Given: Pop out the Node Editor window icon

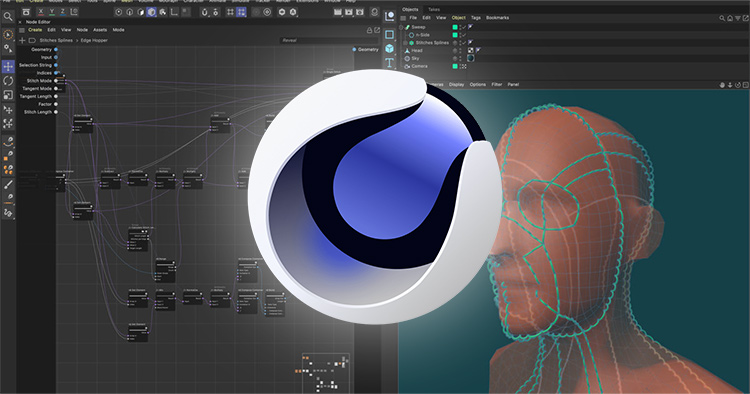Looking at the screenshot, I should click(377, 30).
